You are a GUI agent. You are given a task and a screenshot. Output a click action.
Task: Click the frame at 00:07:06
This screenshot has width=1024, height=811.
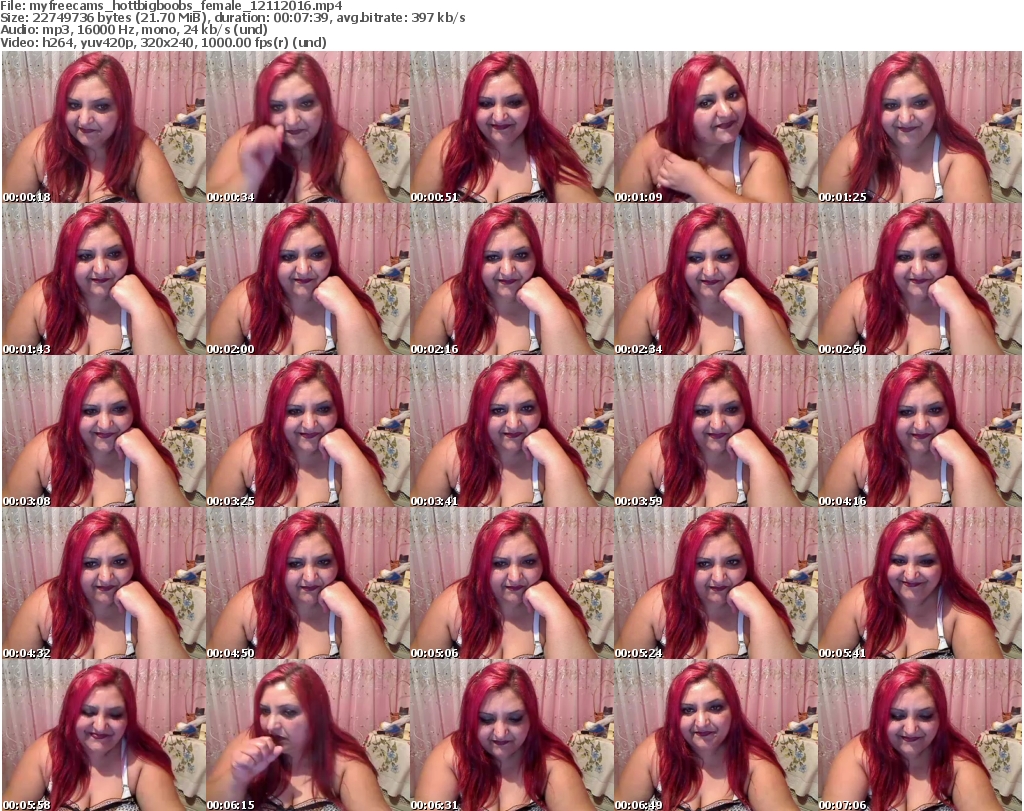(x=920, y=735)
